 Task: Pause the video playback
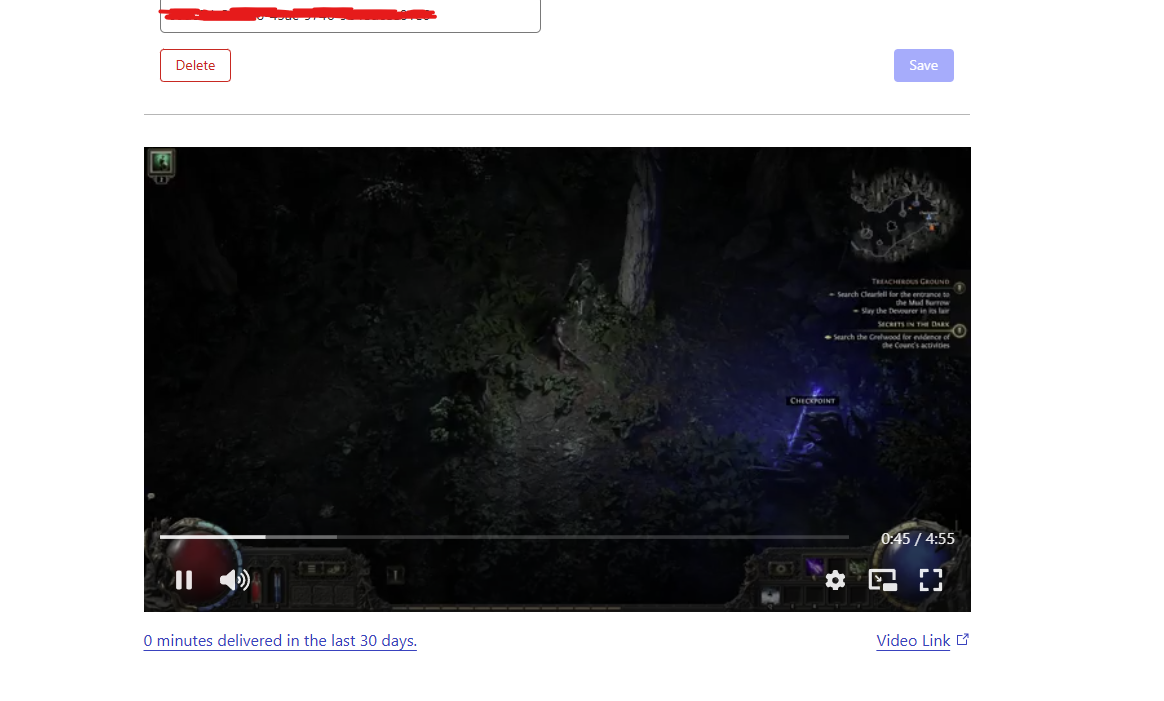184,580
